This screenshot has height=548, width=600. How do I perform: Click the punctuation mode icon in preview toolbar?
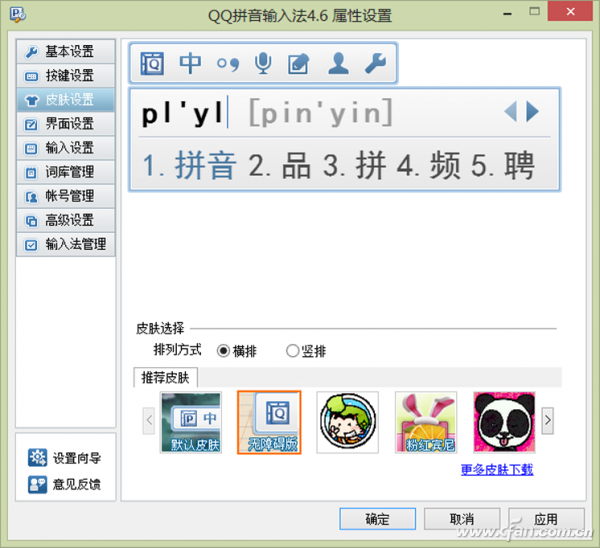(x=228, y=64)
